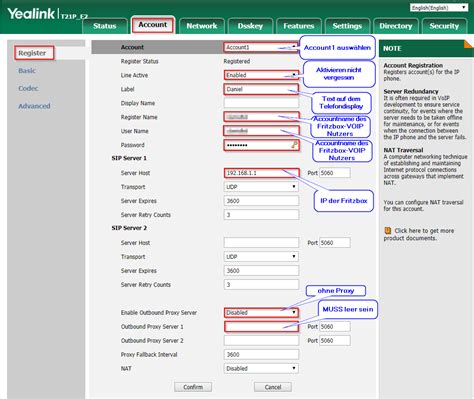
Task: Switch to the Features tab
Action: [299, 26]
